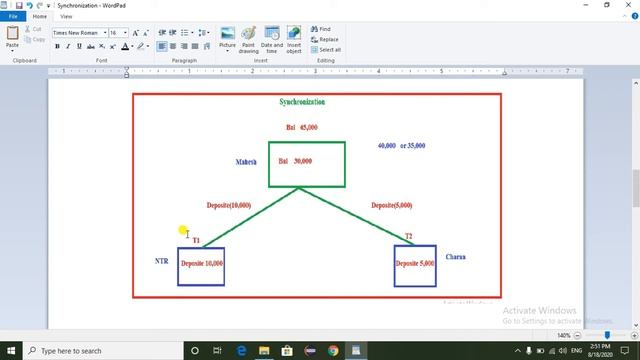Image resolution: width=640 pixels, height=360 pixels.
Task: Expand the highlight color dropdown arrow
Action: 148,46
